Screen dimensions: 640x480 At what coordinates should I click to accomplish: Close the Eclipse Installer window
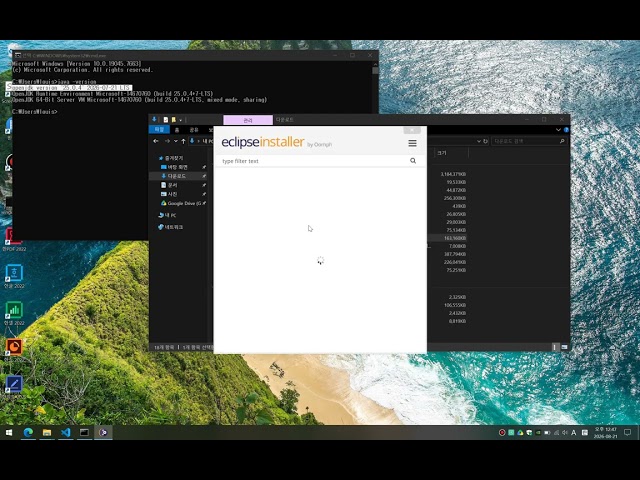point(412,130)
